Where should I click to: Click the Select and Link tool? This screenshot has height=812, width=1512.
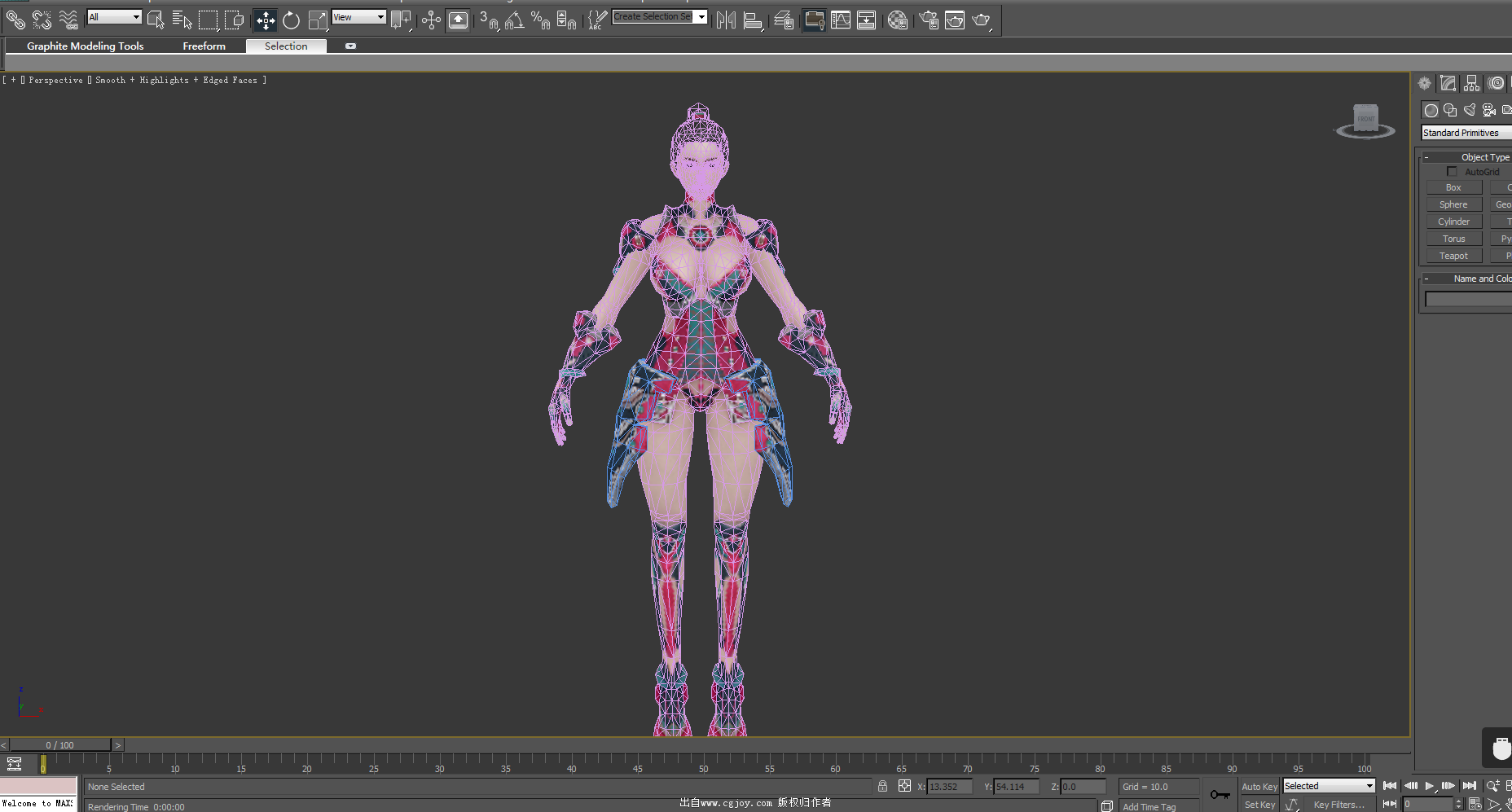coord(15,20)
